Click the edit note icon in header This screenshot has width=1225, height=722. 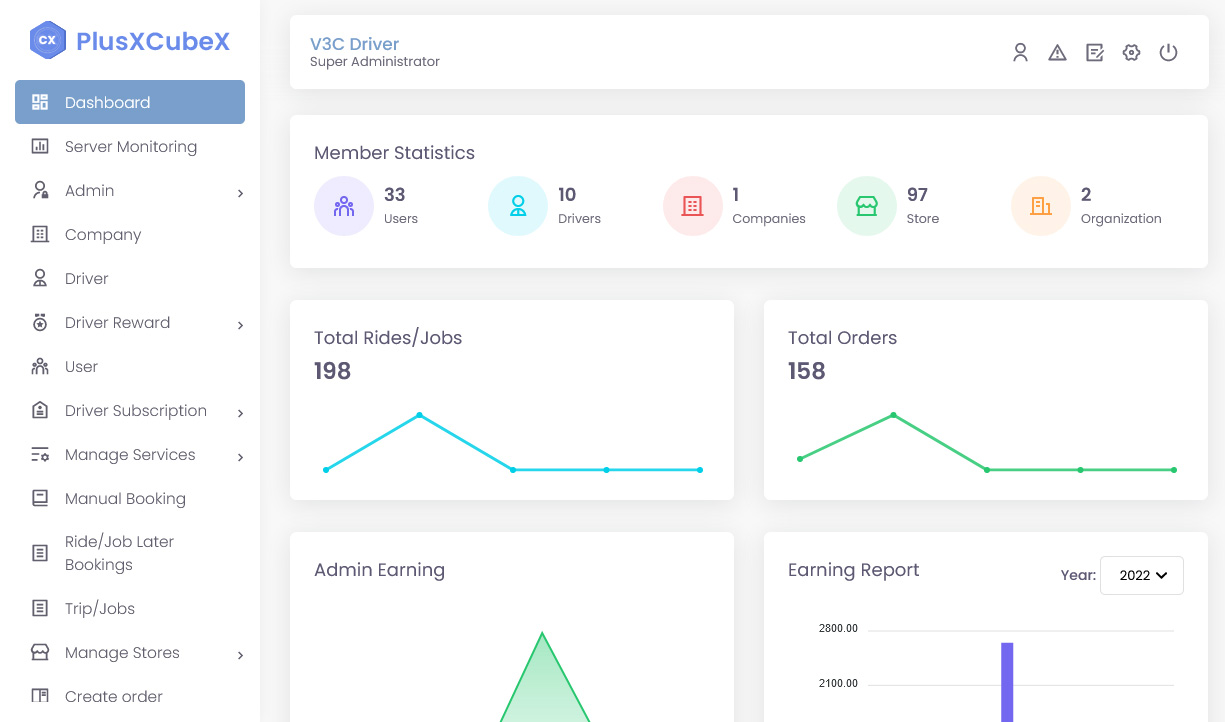pos(1095,53)
